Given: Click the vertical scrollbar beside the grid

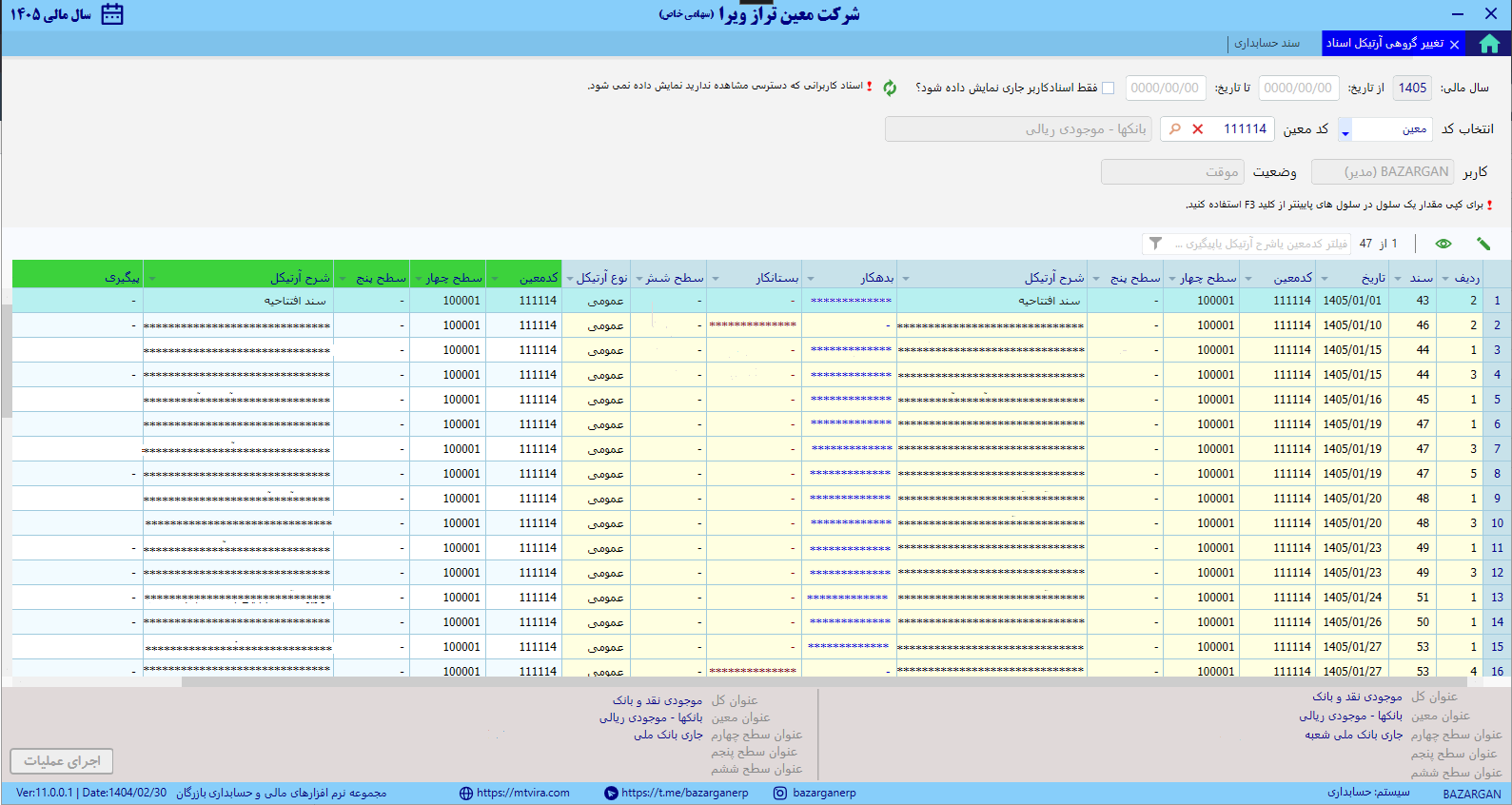Looking at the screenshot, I should [6, 362].
